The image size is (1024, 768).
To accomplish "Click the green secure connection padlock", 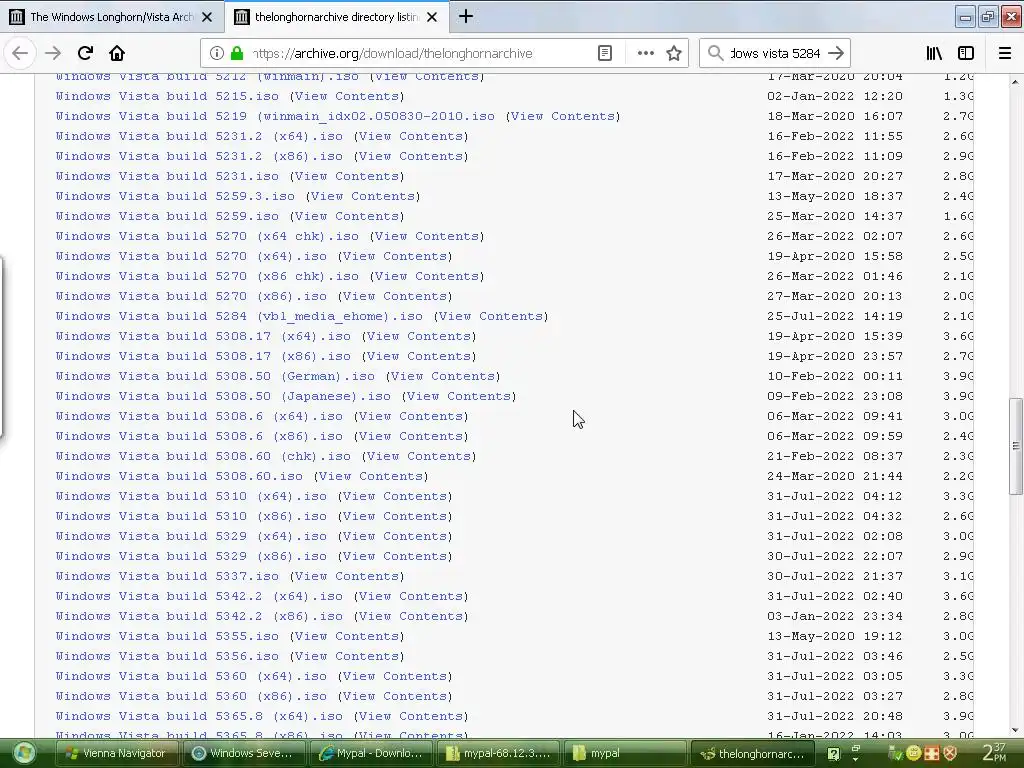I will [237, 54].
